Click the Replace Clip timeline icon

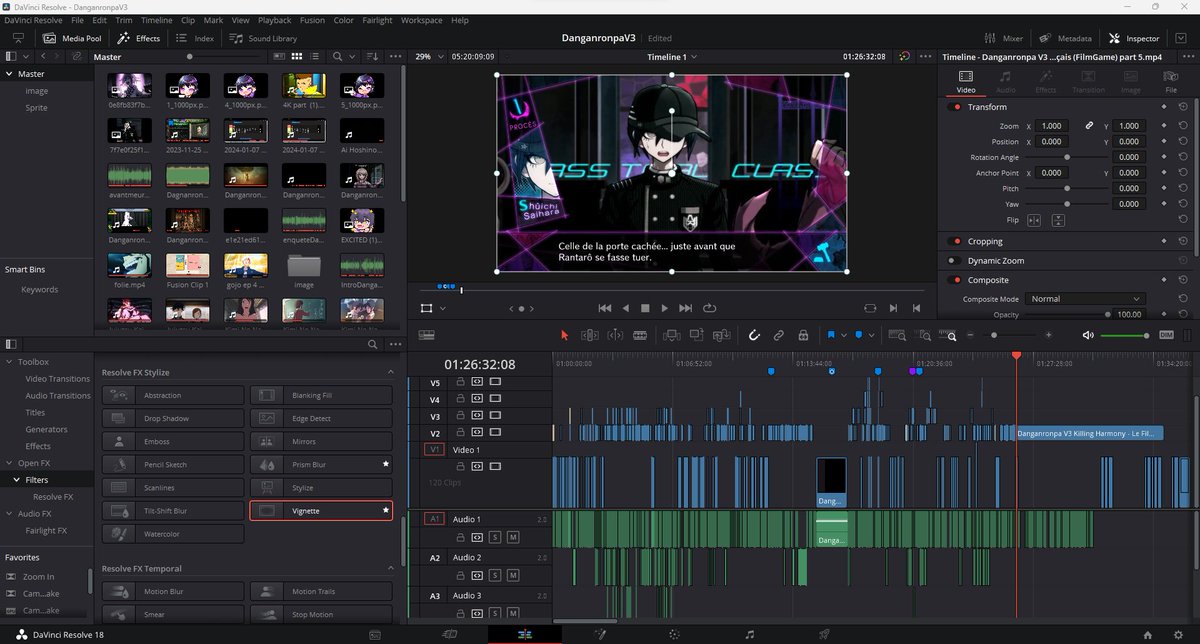[x=721, y=335]
